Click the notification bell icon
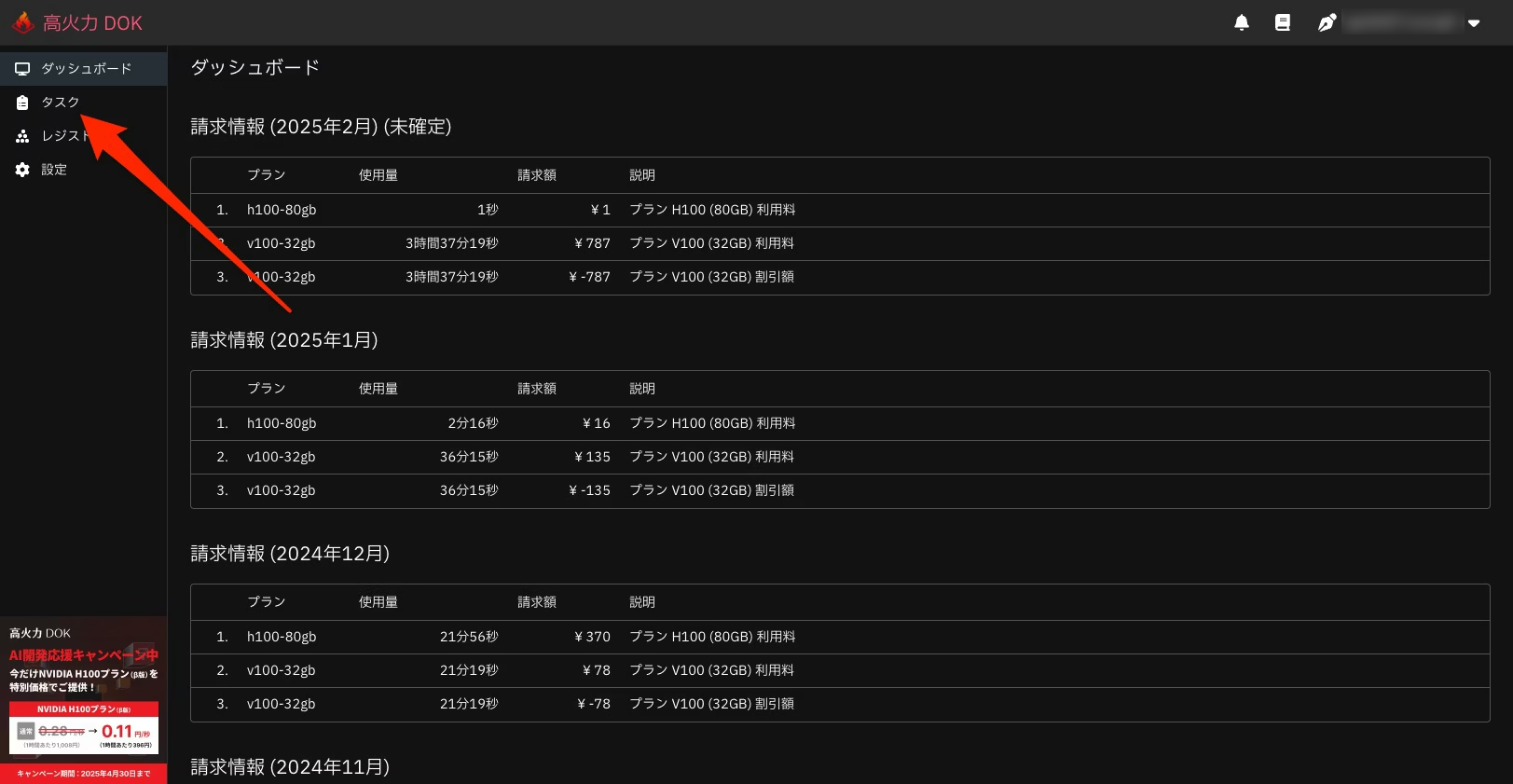Image resolution: width=1513 pixels, height=784 pixels. pyautogui.click(x=1241, y=23)
